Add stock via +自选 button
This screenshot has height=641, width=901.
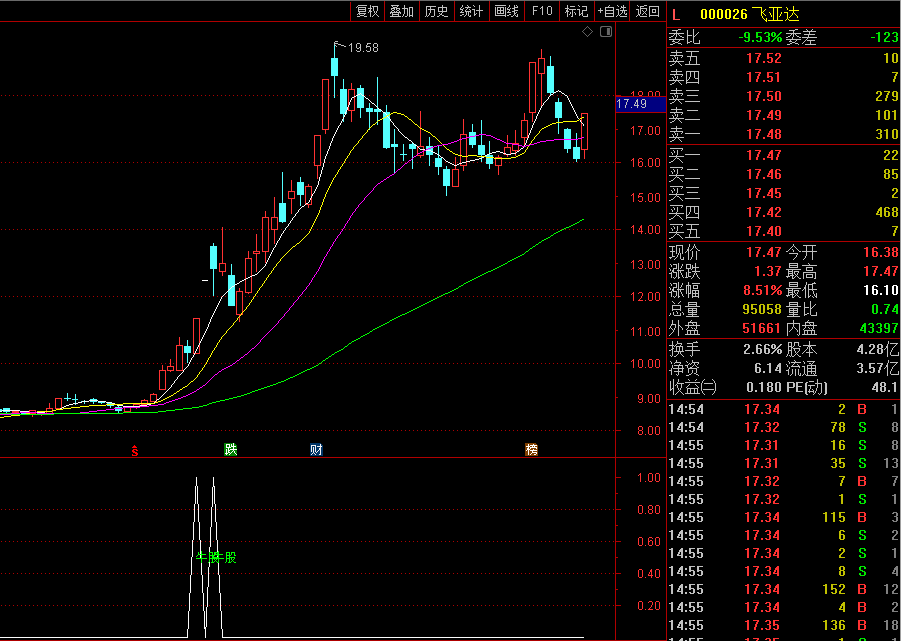tap(613, 11)
